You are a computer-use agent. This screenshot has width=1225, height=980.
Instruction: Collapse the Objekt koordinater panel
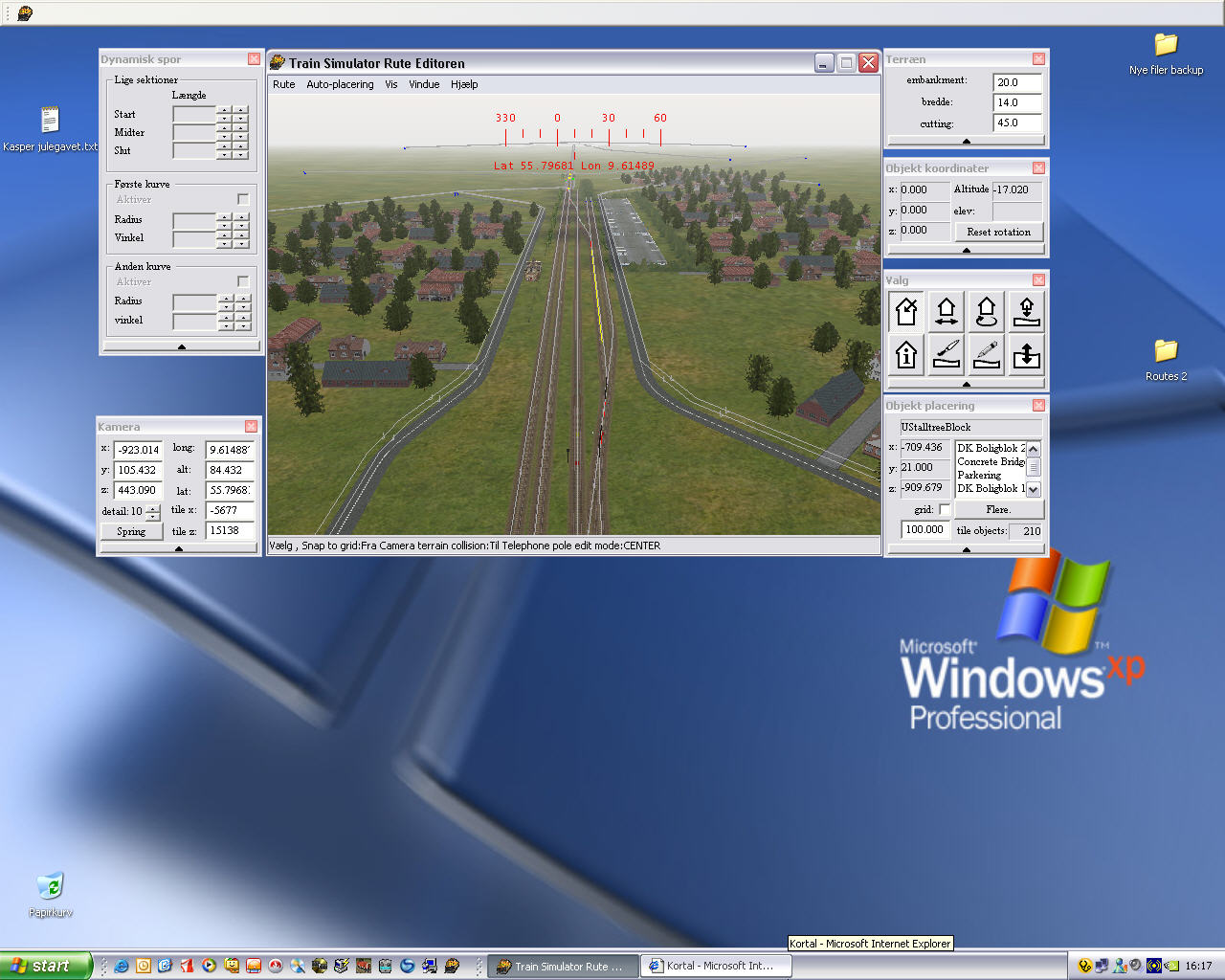click(966, 250)
